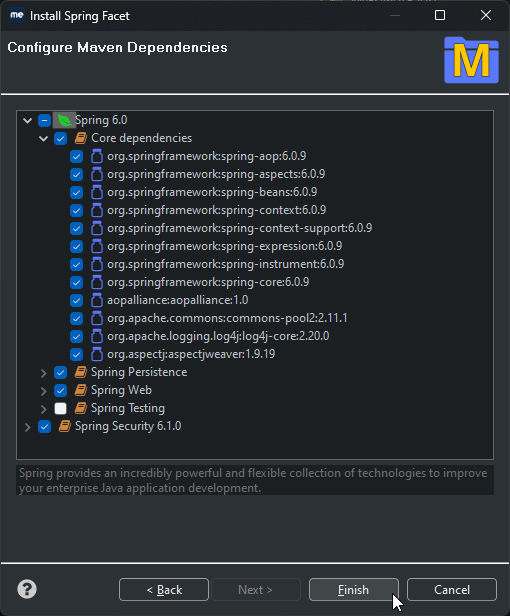This screenshot has height=616, width=510.
Task: Collapse the Core dependencies node
Action: pyautogui.click(x=44, y=138)
